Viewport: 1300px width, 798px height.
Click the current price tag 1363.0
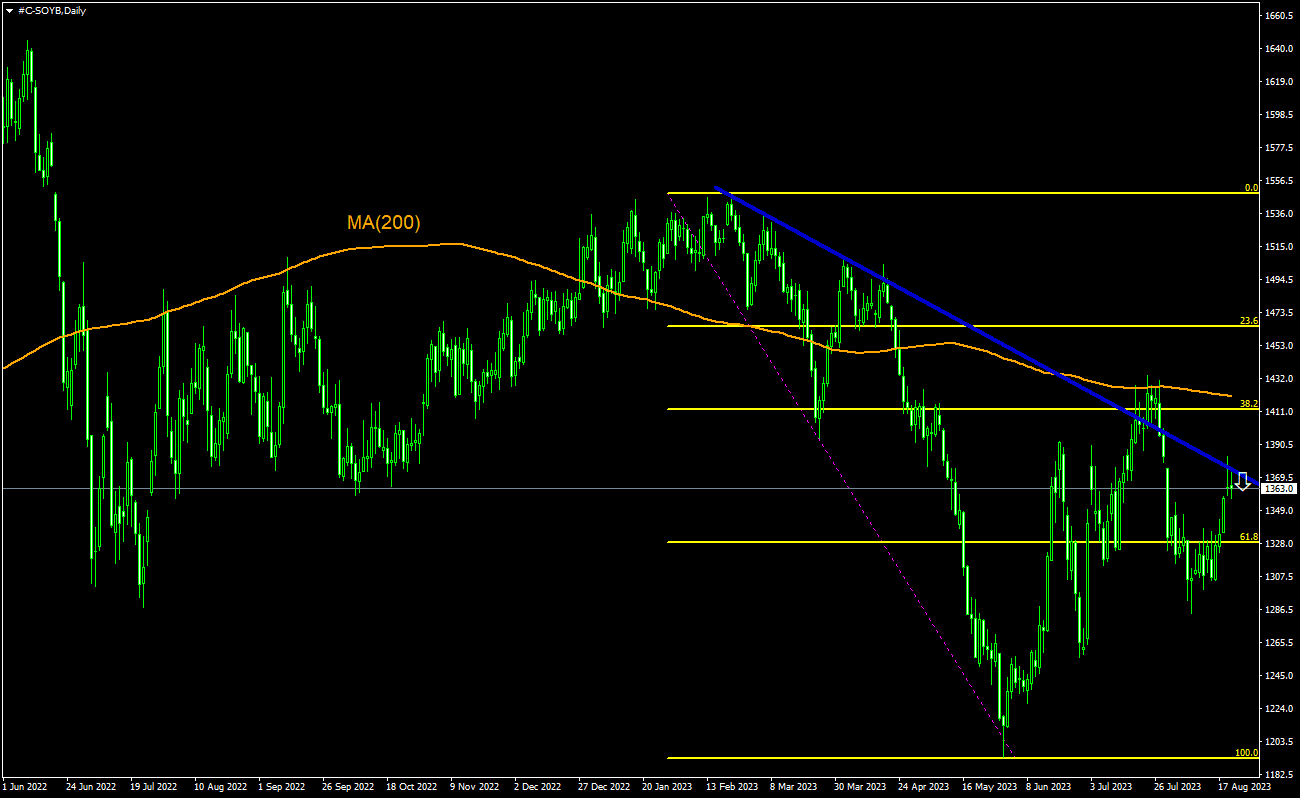pyautogui.click(x=1280, y=489)
